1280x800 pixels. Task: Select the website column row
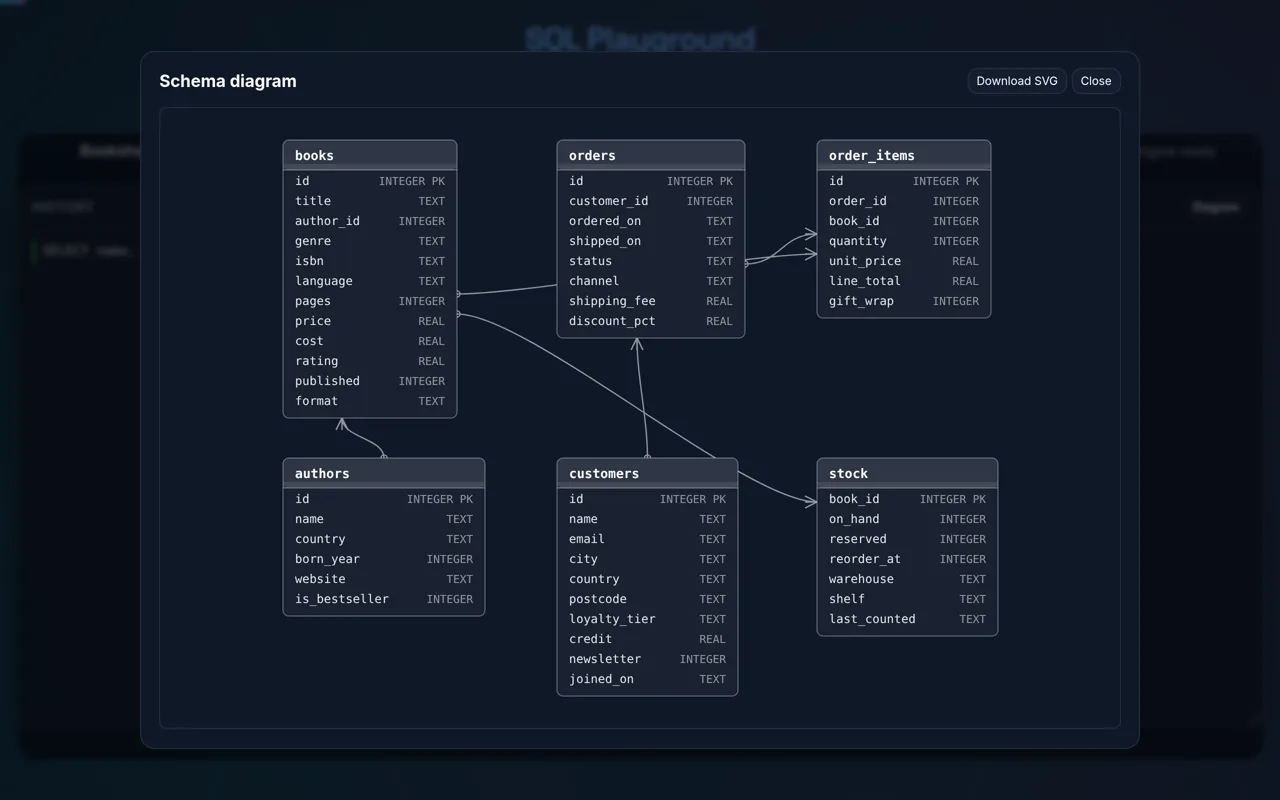384,579
